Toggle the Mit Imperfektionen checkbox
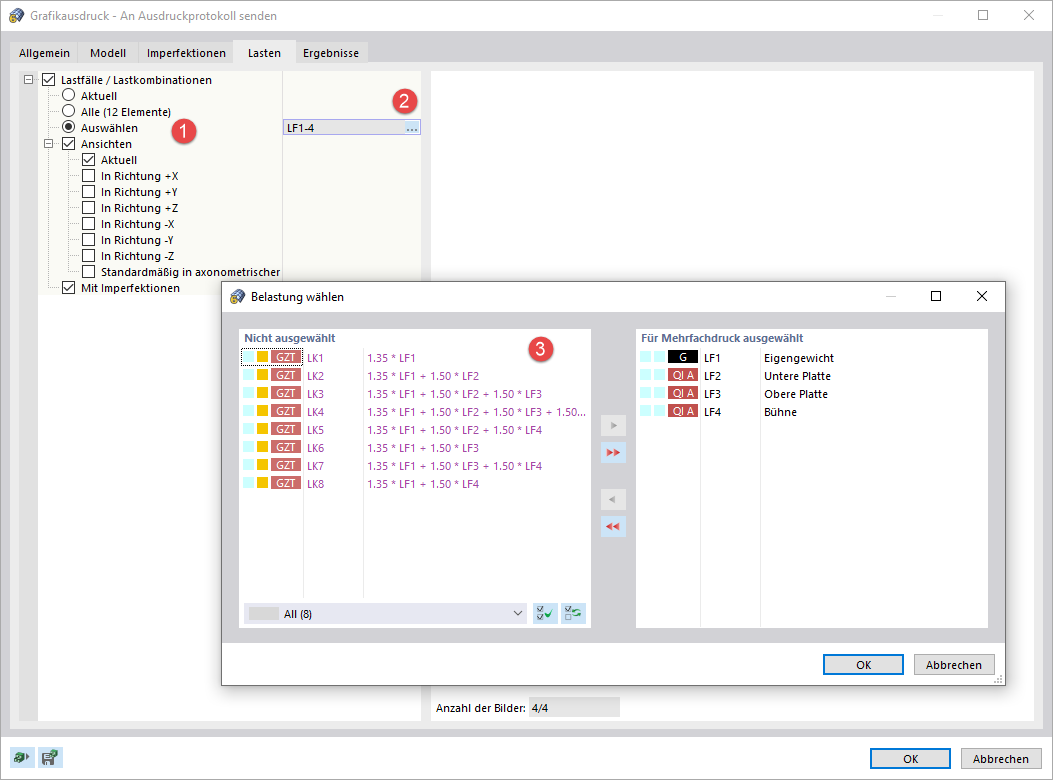Image resolution: width=1053 pixels, height=780 pixels. [x=68, y=288]
